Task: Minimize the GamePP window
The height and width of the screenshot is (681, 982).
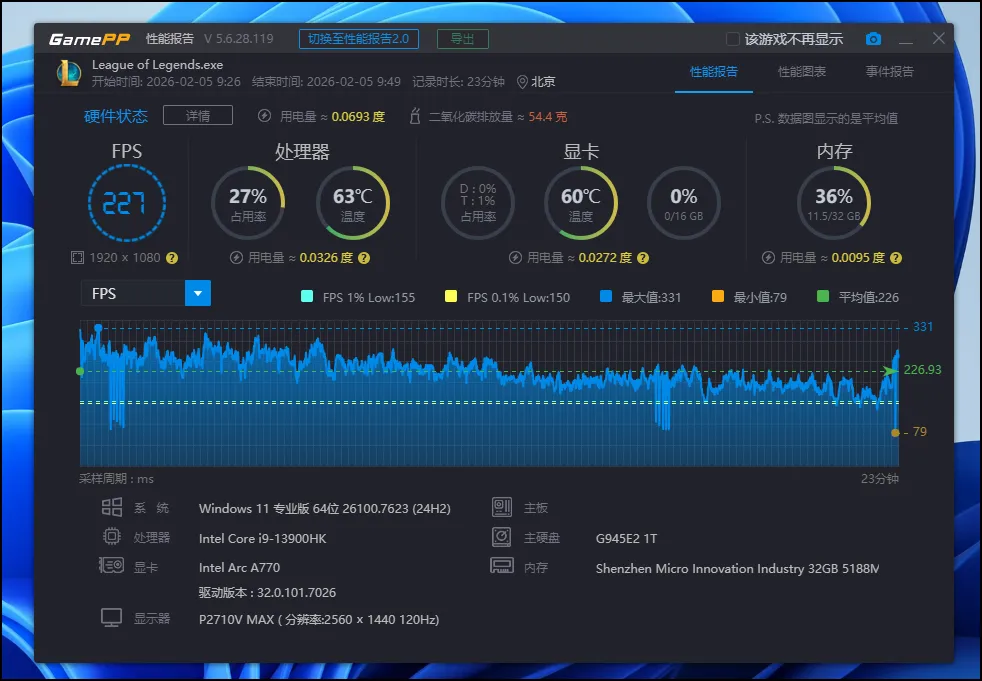Action: pyautogui.click(x=906, y=40)
